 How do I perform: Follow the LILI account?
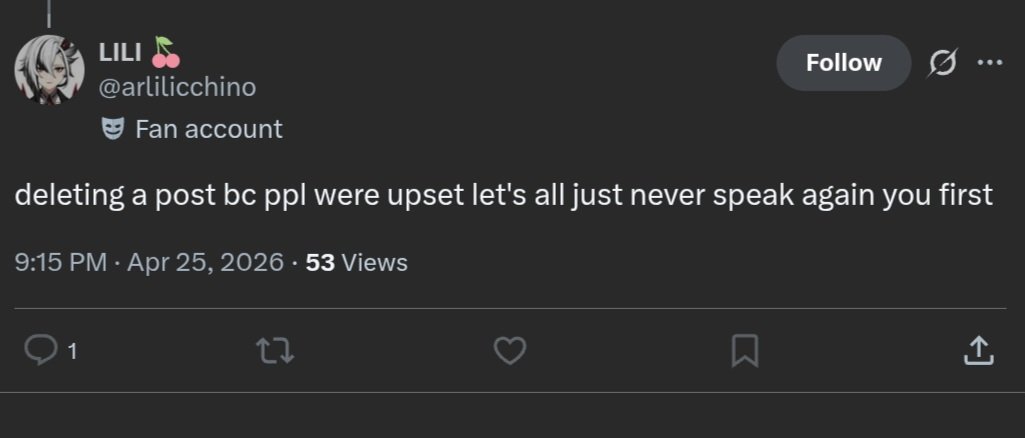pyautogui.click(x=843, y=63)
